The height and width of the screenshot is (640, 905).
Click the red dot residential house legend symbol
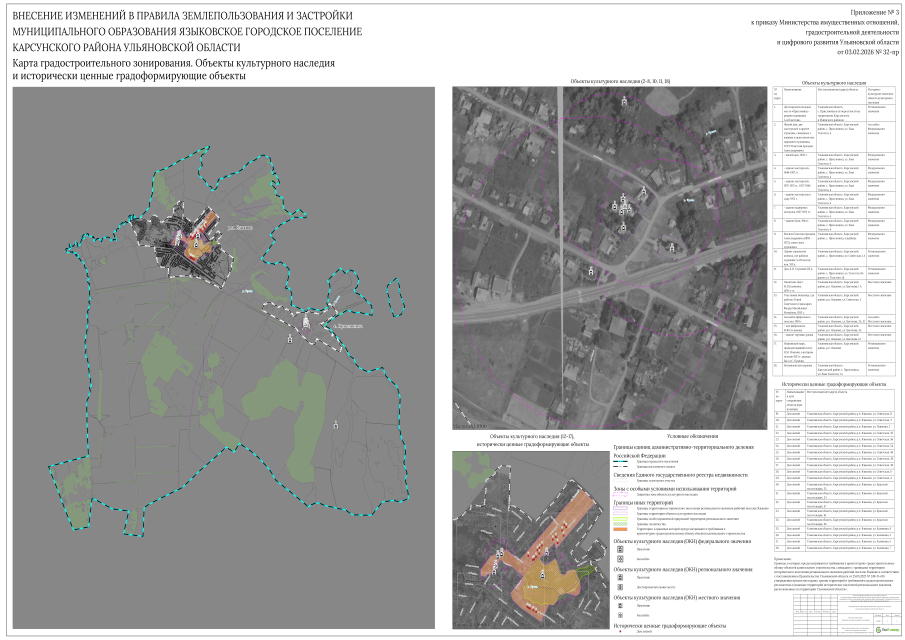tap(621, 632)
